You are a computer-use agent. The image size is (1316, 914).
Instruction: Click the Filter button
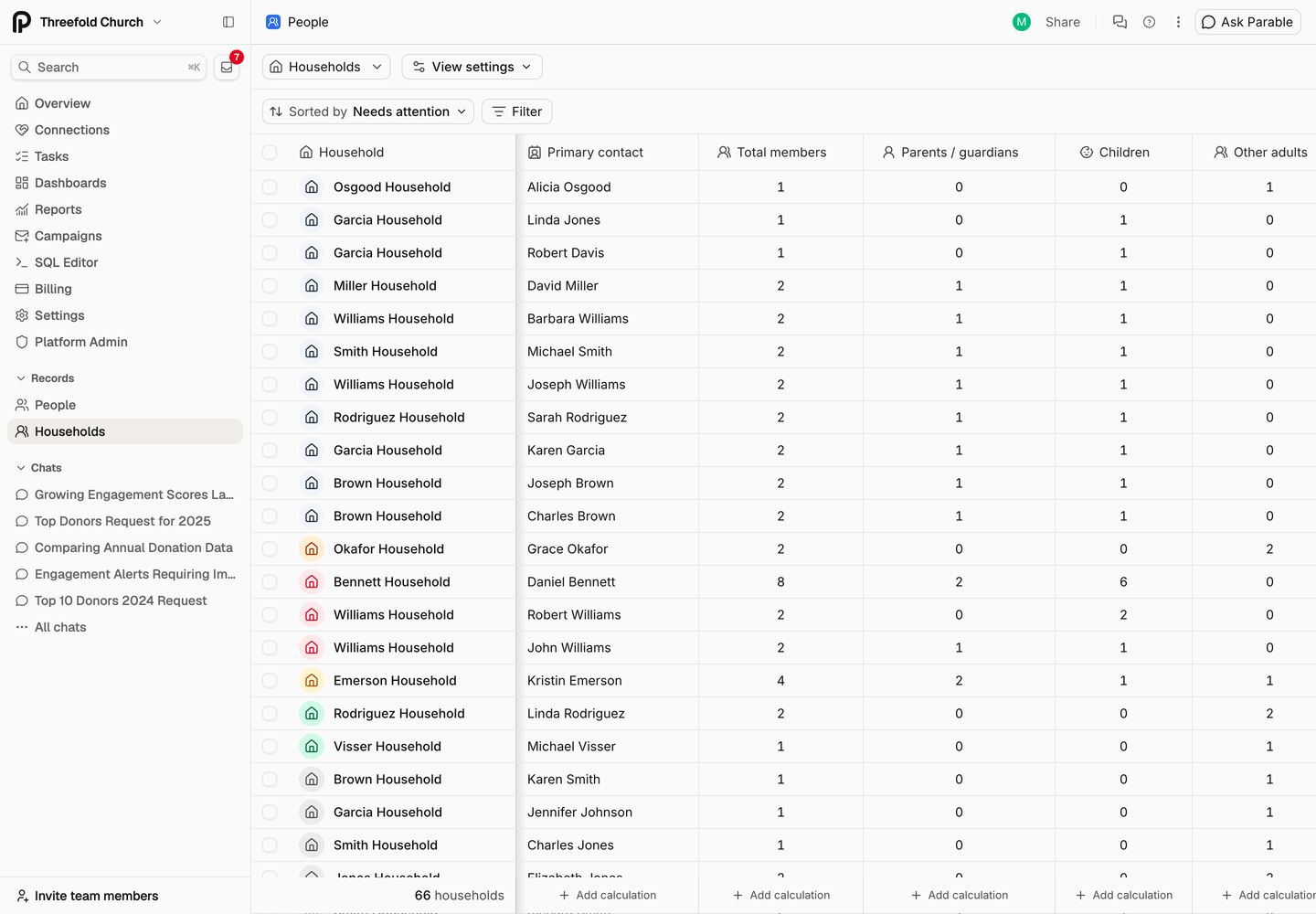point(516,112)
